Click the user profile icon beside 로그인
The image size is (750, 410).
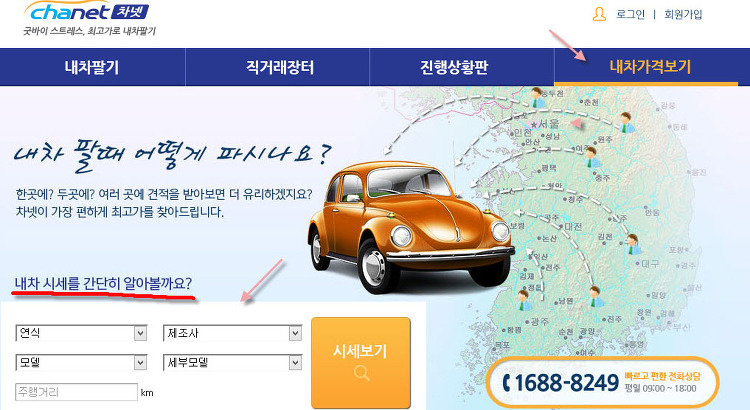coord(599,15)
